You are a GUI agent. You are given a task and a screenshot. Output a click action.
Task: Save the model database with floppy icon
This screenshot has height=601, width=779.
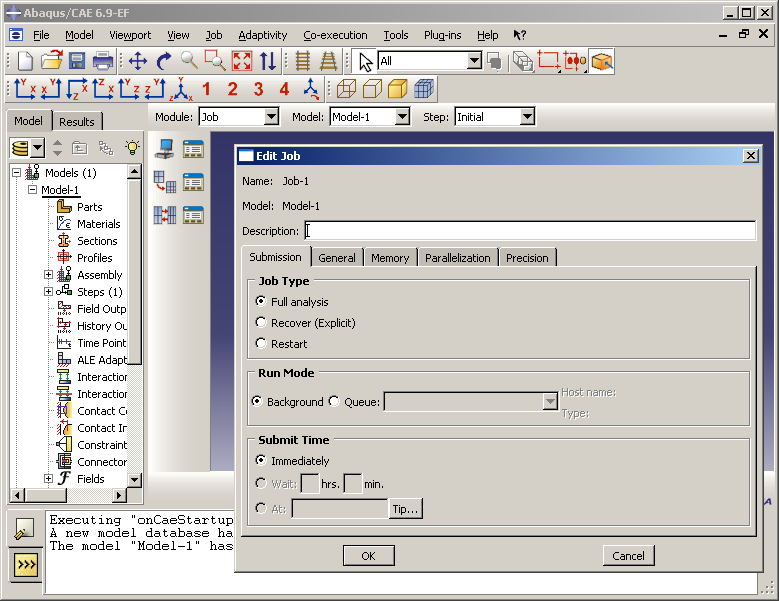pyautogui.click(x=77, y=61)
